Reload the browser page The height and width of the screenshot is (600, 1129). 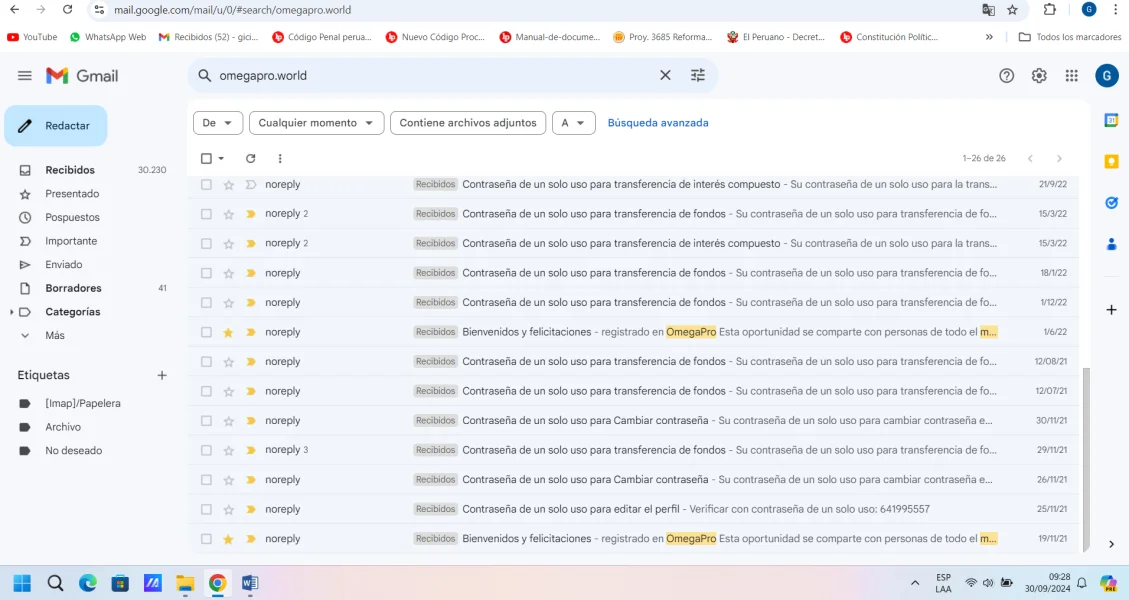coord(68,9)
